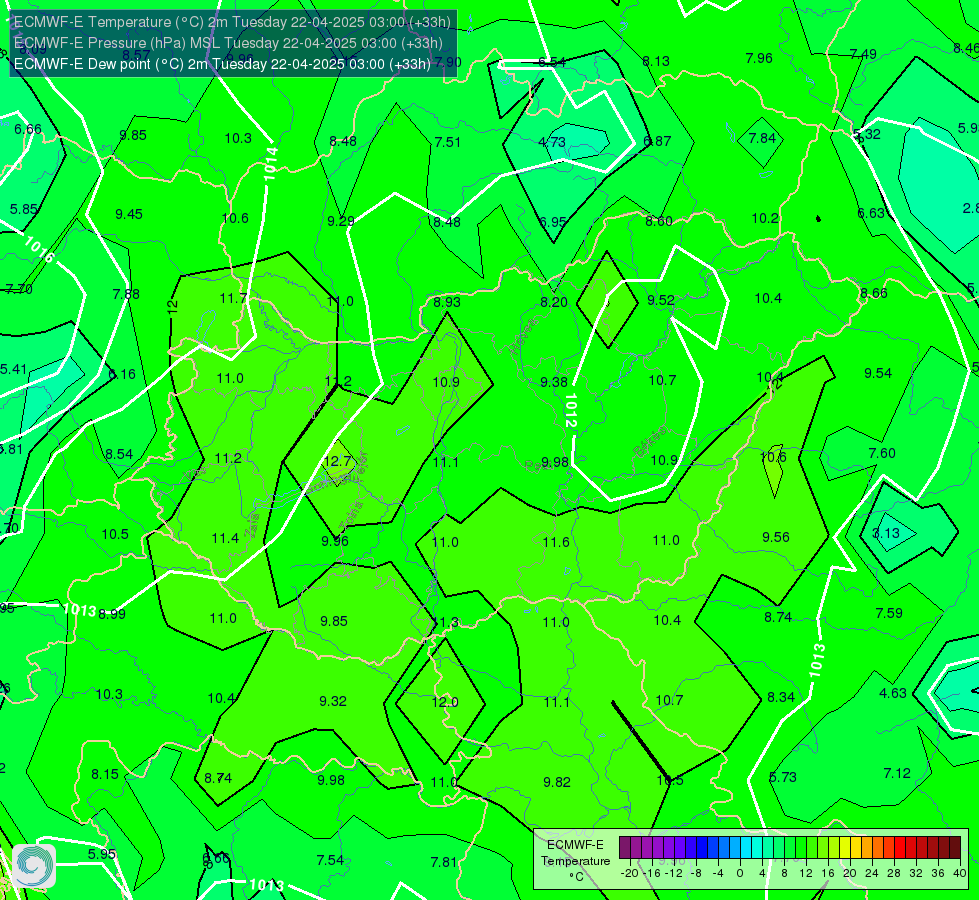Click the 9.52 temperature value
This screenshot has width=979, height=900.
pyautogui.click(x=661, y=300)
